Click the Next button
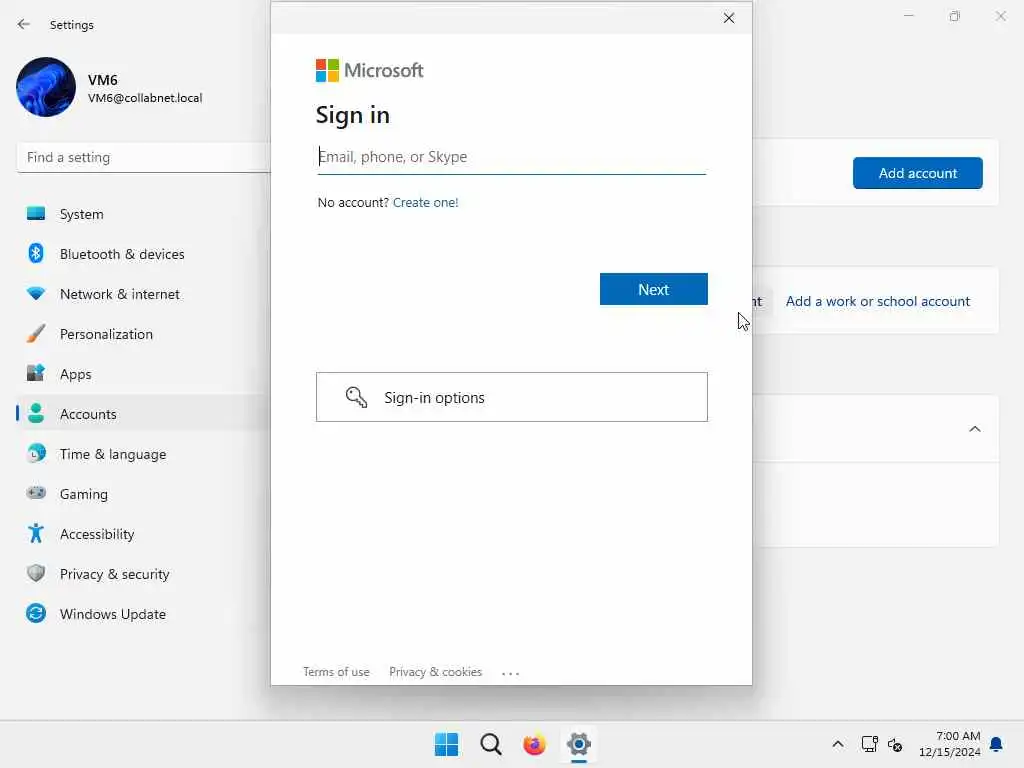This screenshot has height=768, width=1024. 653,289
